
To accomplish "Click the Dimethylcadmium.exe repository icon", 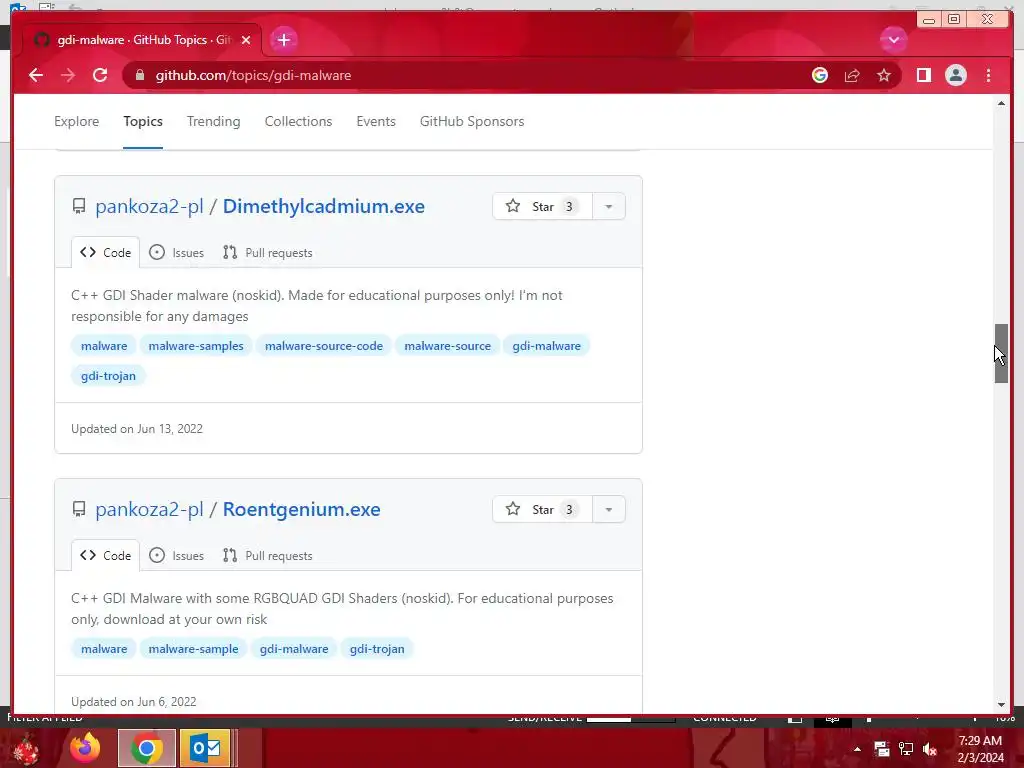I will click(79, 206).
